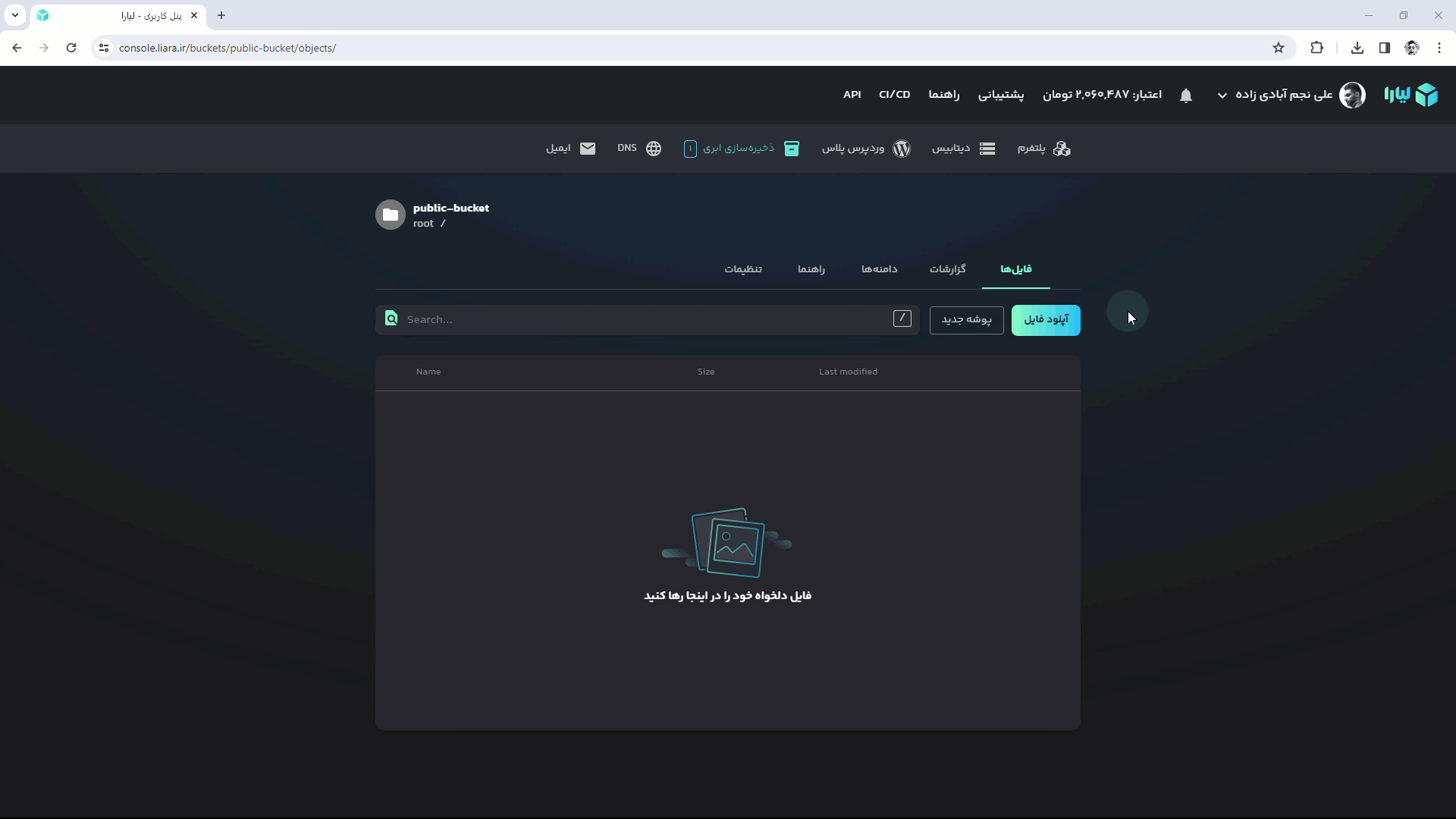1456x819 pixels.
Task: Click the platform cubes icon
Action: tap(1062, 149)
